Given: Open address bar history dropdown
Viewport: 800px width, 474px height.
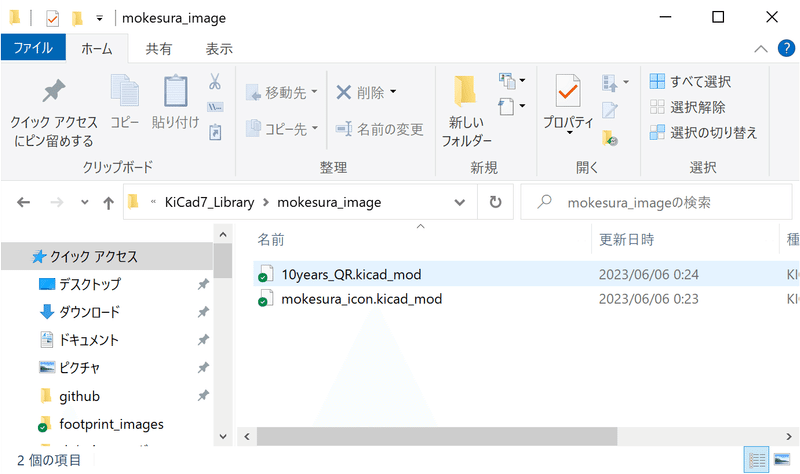Looking at the screenshot, I should point(460,203).
